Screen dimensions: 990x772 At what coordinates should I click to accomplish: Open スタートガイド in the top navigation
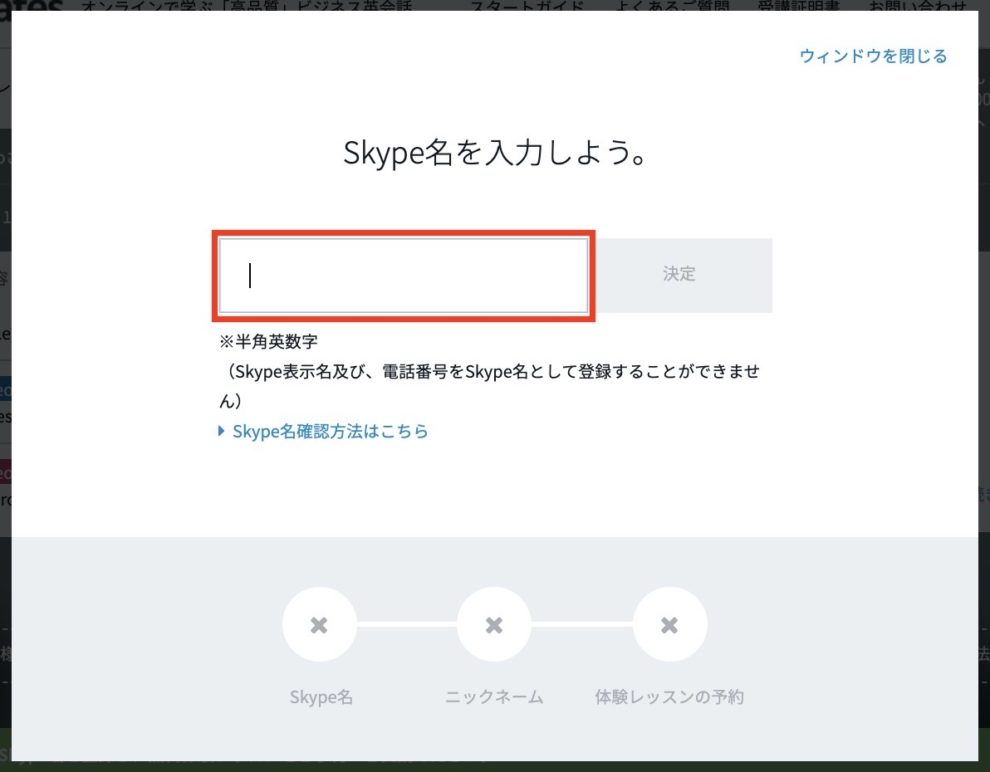513,5
